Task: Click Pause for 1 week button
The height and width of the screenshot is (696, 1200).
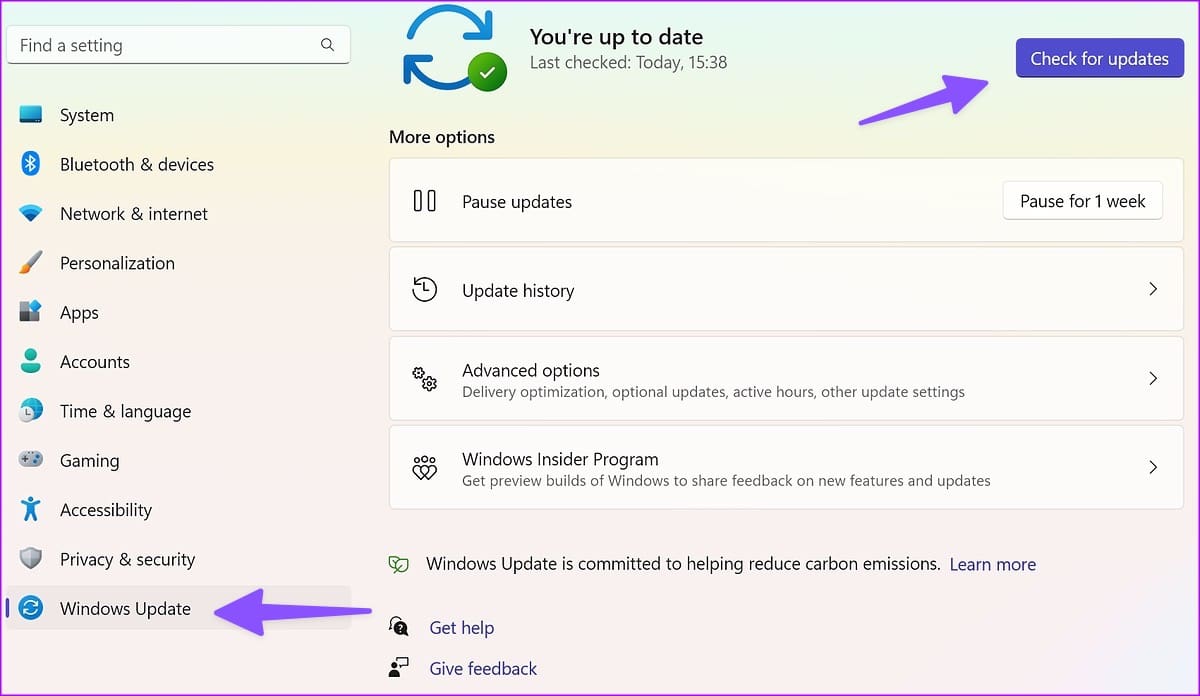Action: (x=1083, y=201)
